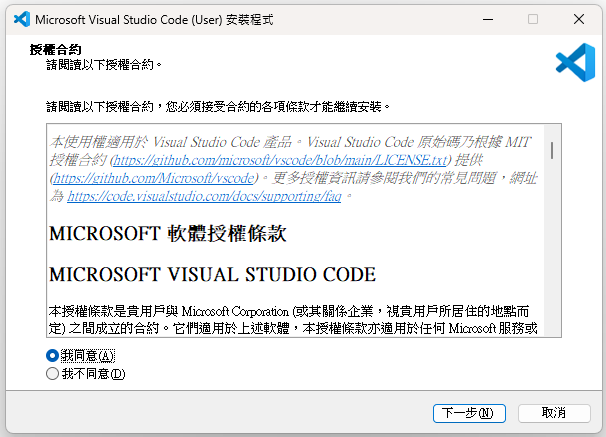Click the large blue VS Code logo
The image size is (606, 437).
(575, 63)
